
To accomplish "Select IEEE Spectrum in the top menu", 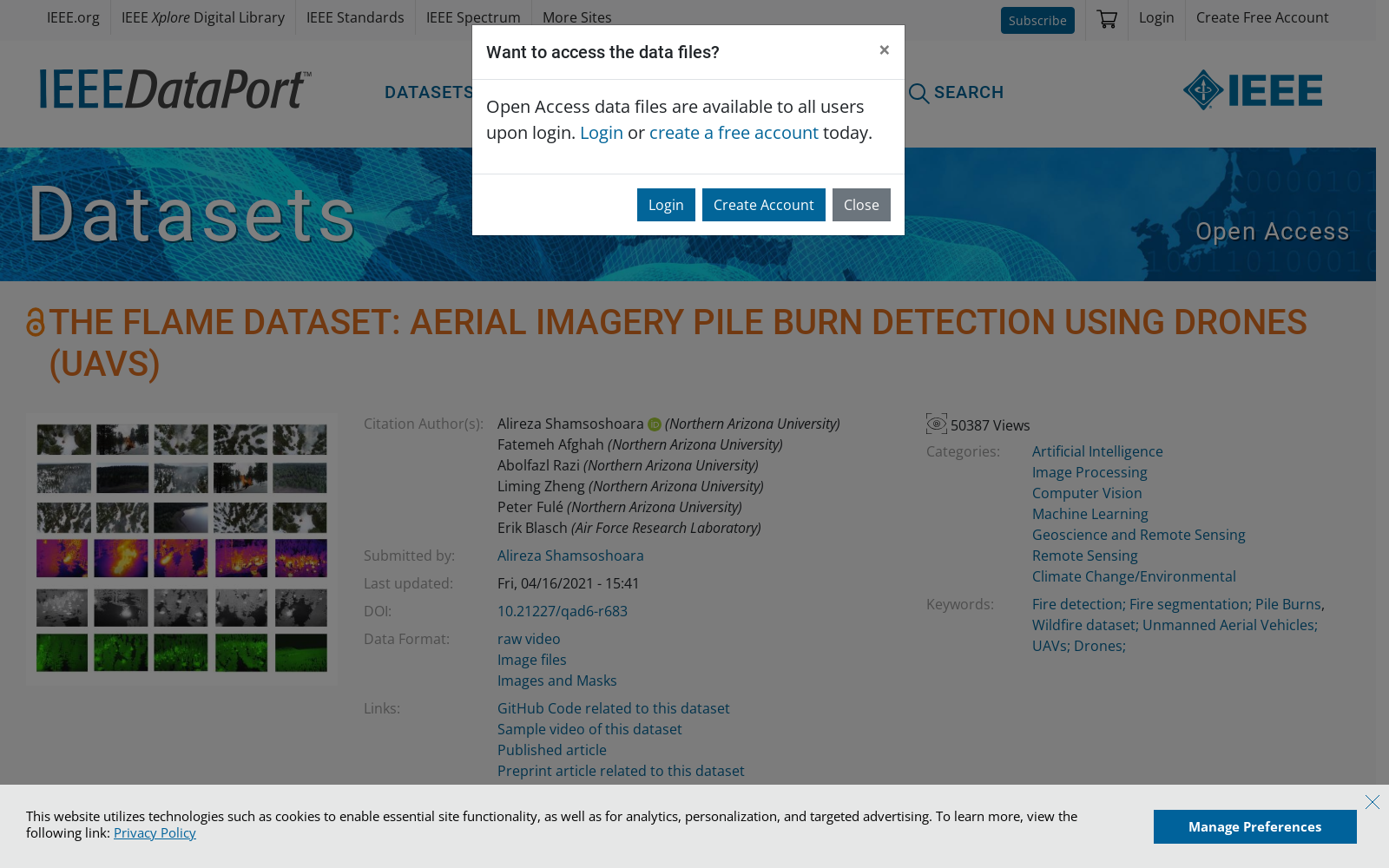I will (473, 17).
